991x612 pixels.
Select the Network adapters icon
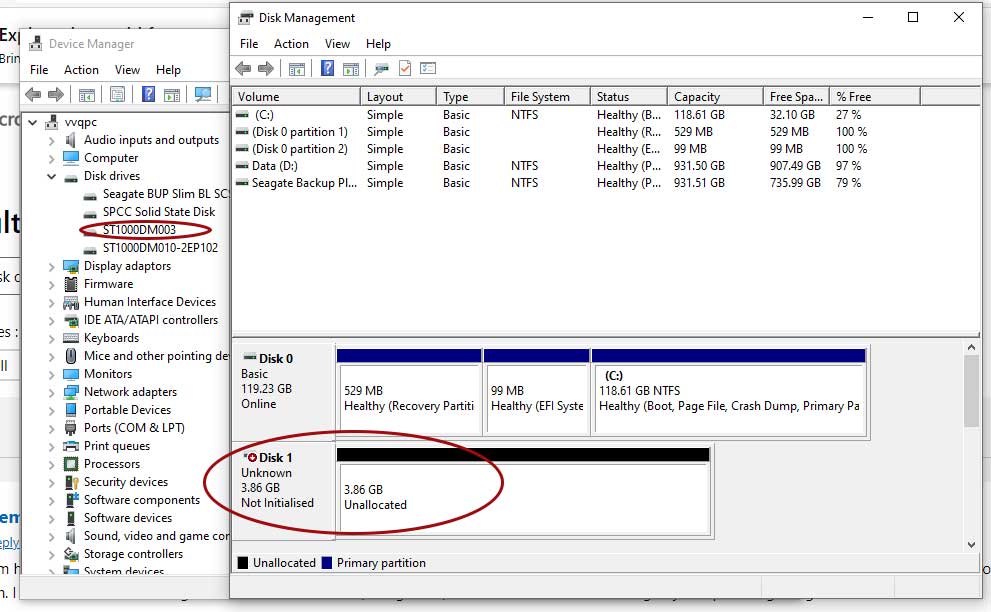point(71,392)
